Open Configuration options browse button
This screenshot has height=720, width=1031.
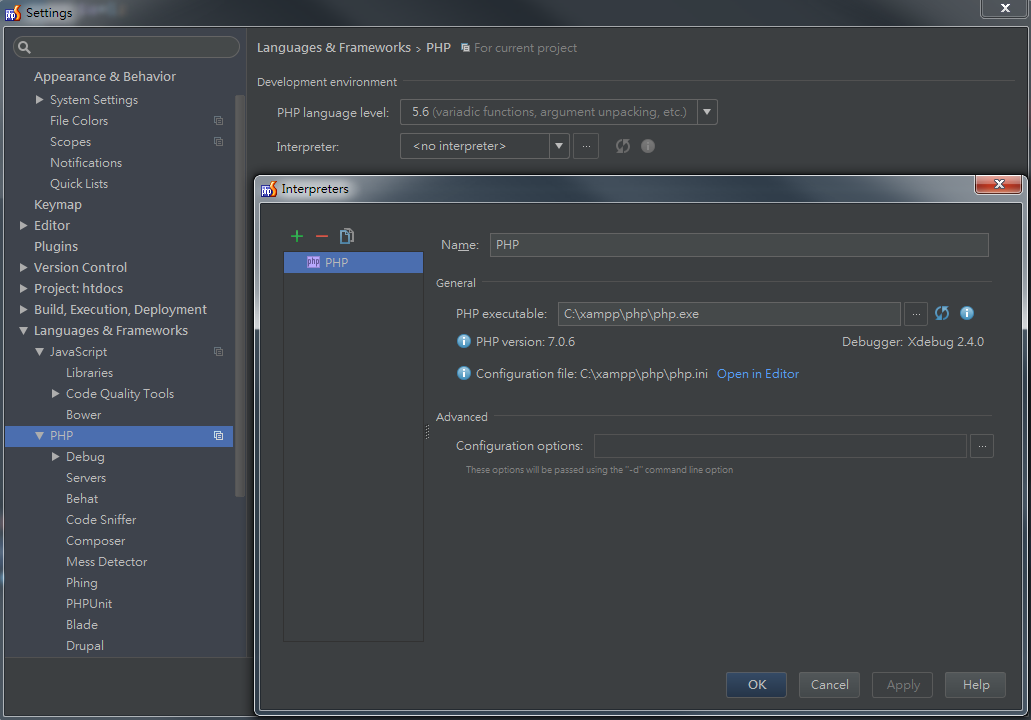point(982,446)
